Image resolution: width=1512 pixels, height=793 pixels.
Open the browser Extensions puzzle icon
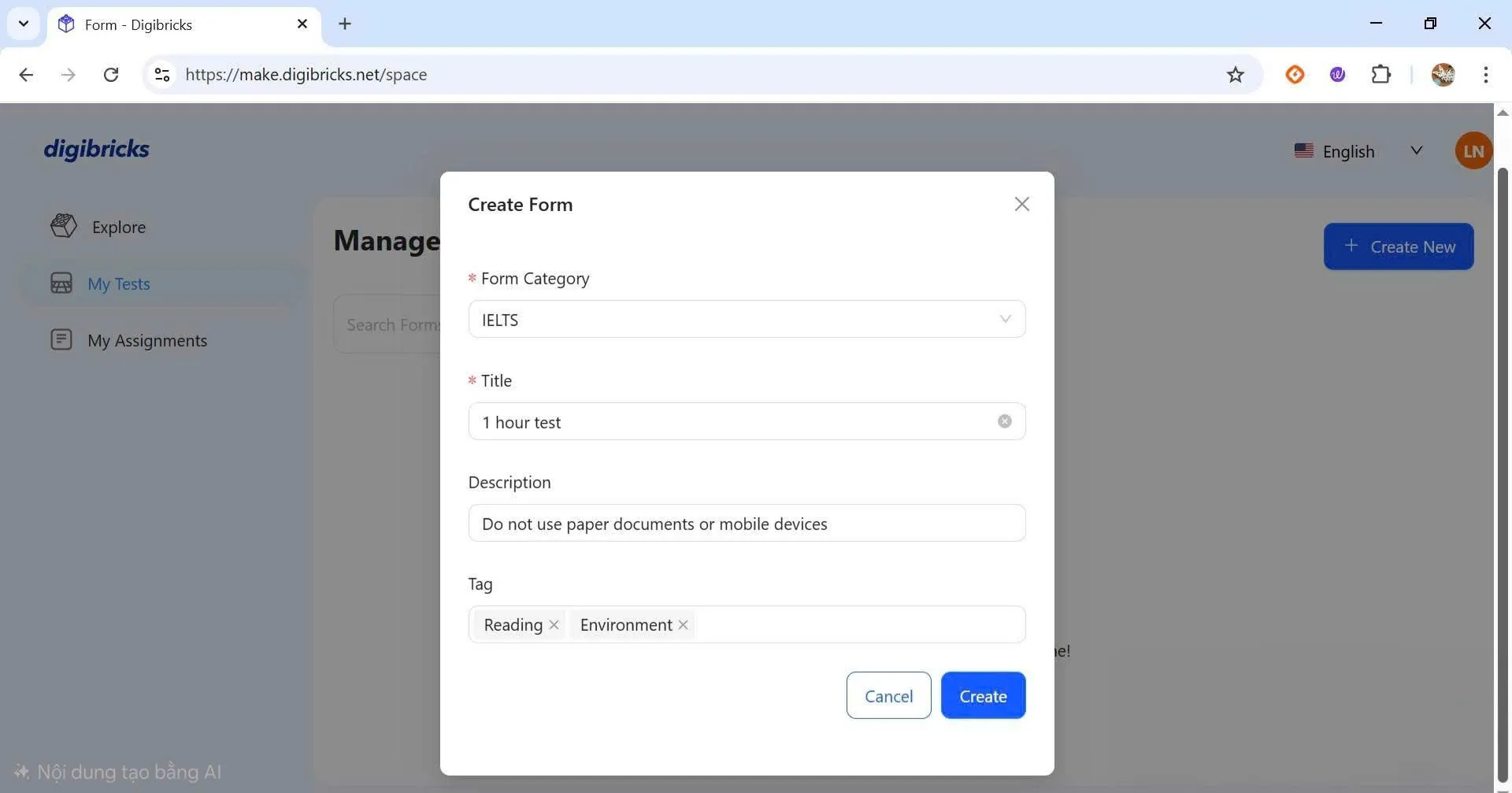1380,75
